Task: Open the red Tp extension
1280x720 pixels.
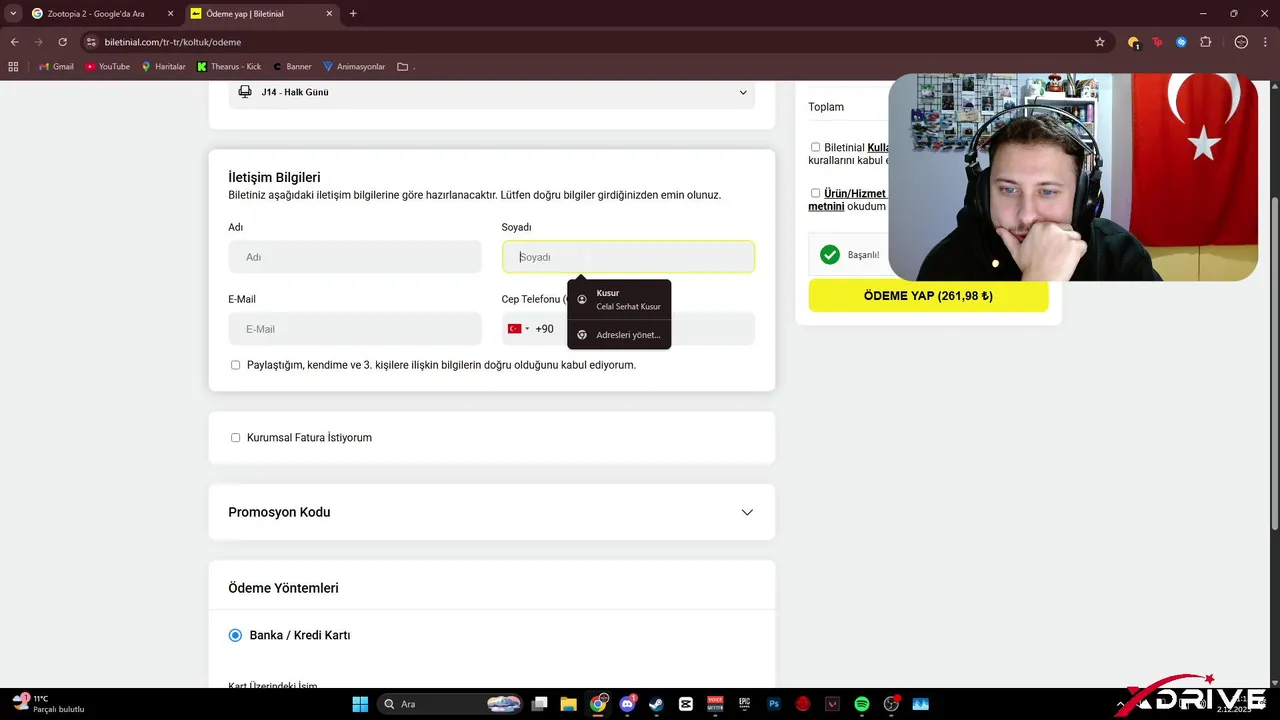Action: click(x=1157, y=42)
